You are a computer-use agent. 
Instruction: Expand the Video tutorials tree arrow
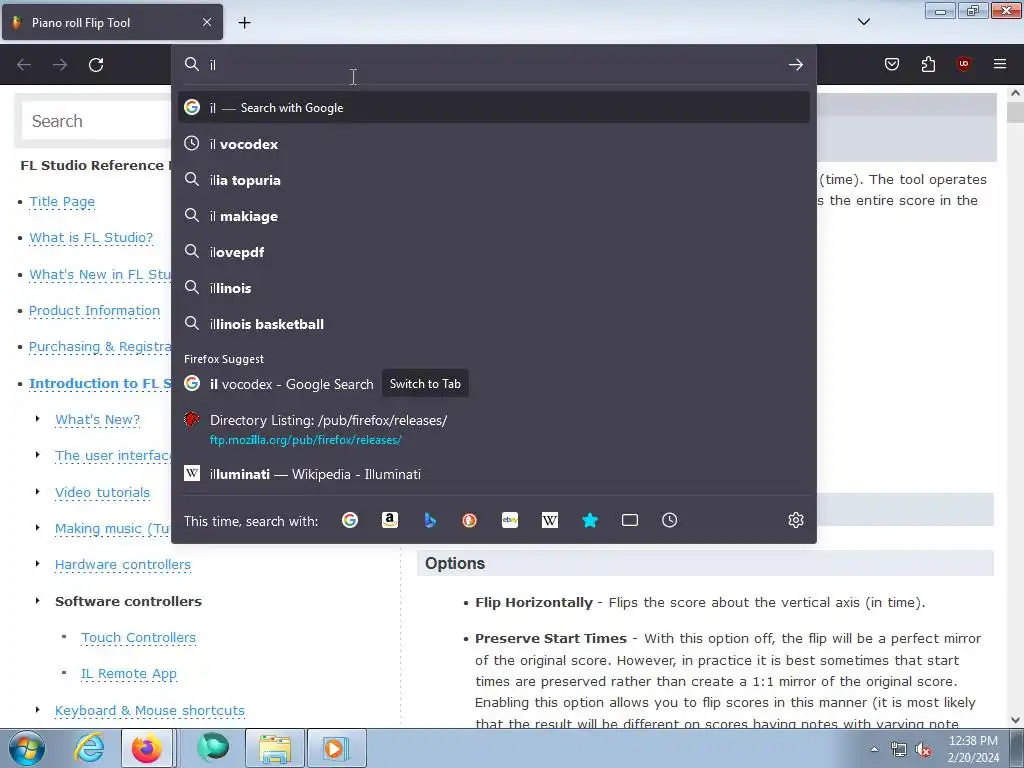point(38,491)
